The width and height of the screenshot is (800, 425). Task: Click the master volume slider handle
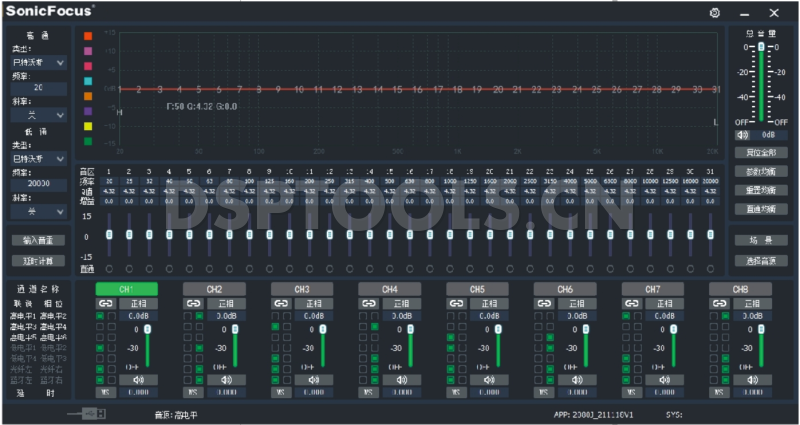761,47
